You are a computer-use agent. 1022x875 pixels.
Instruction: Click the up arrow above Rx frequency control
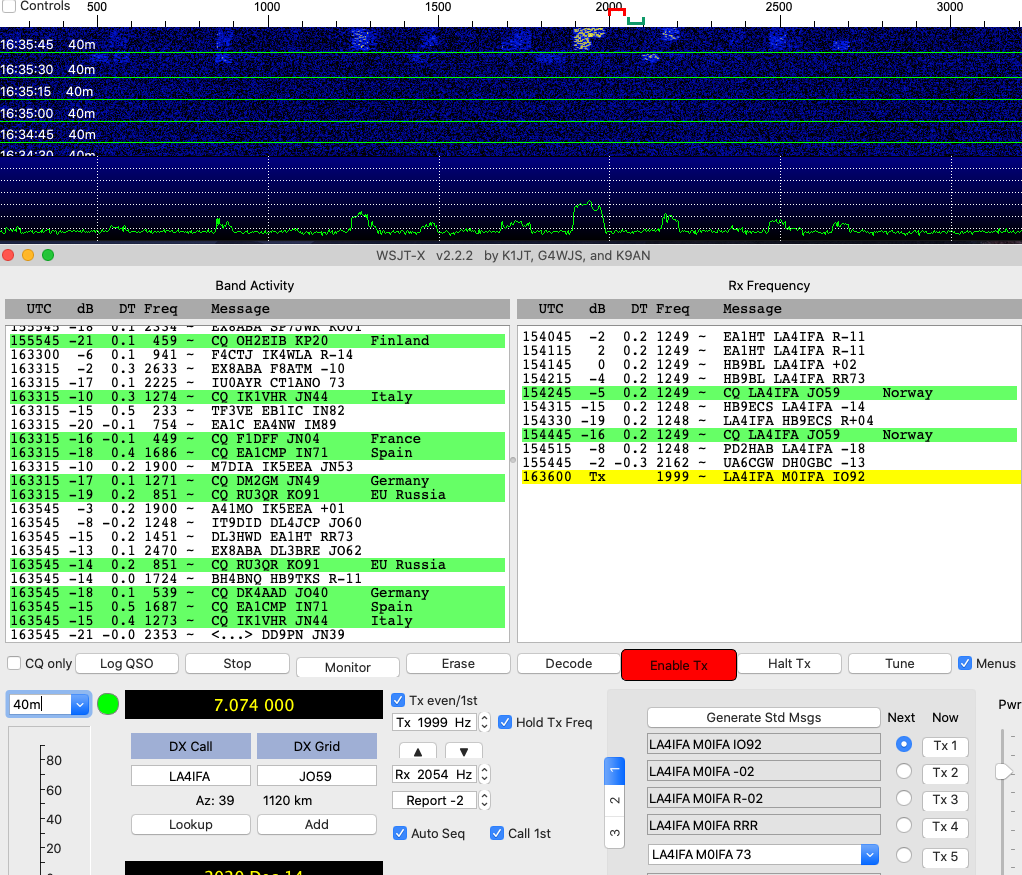click(x=418, y=752)
